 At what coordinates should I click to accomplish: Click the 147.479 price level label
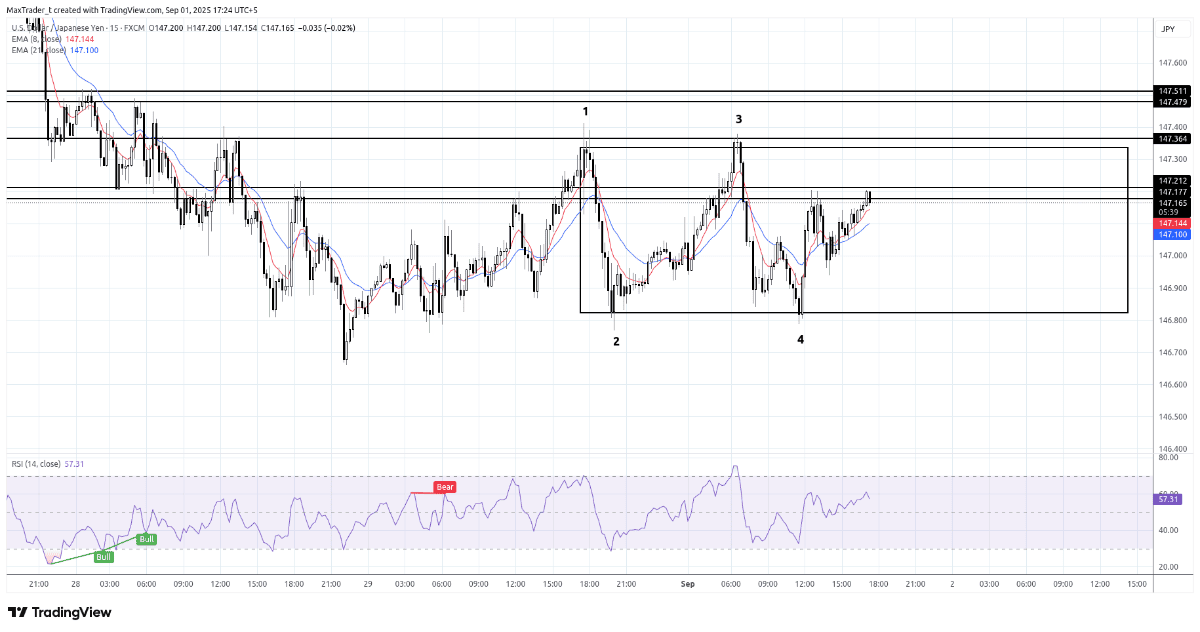pyautogui.click(x=1173, y=102)
